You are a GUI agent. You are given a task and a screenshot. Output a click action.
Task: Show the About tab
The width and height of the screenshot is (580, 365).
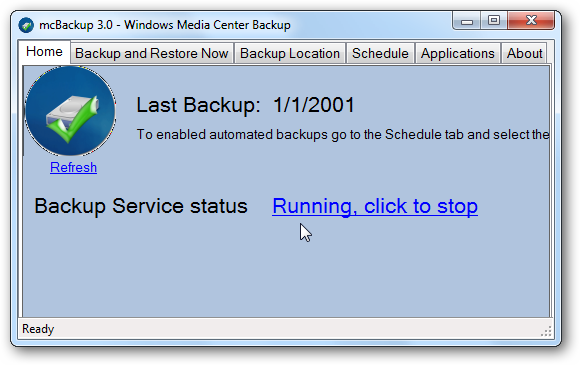coord(524,54)
